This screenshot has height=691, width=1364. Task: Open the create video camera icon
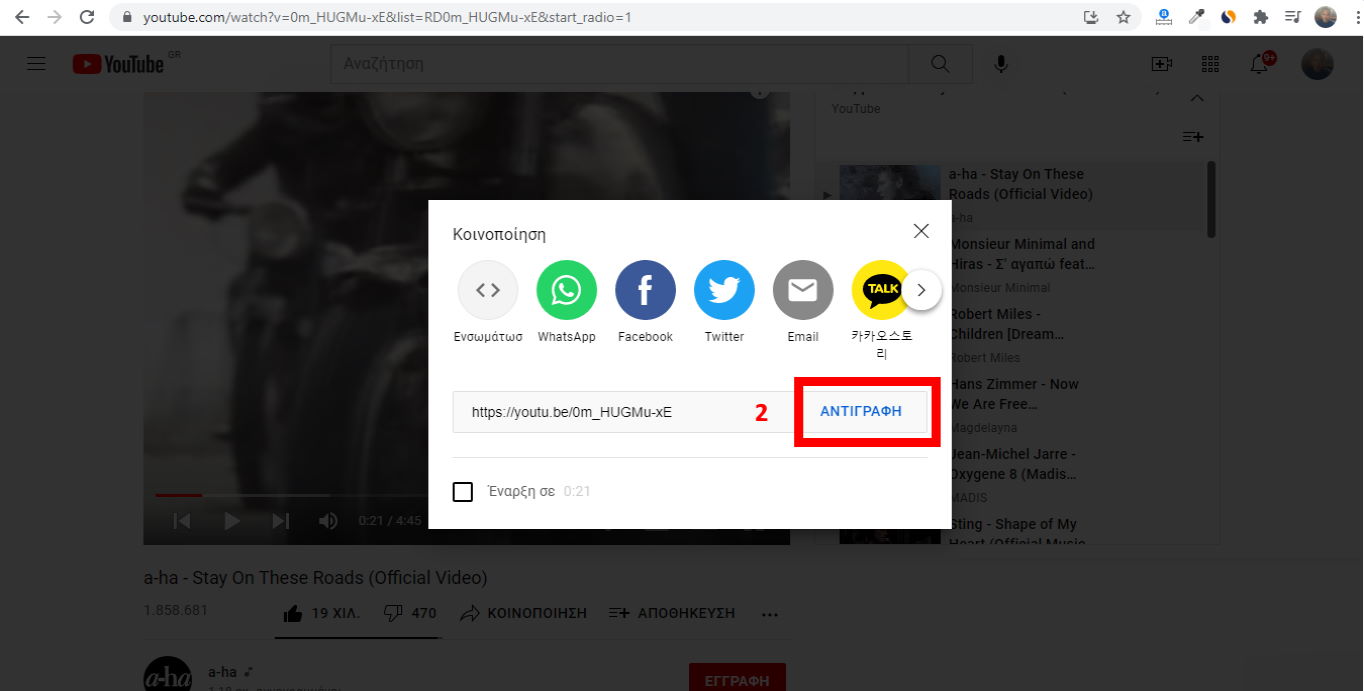[1161, 64]
